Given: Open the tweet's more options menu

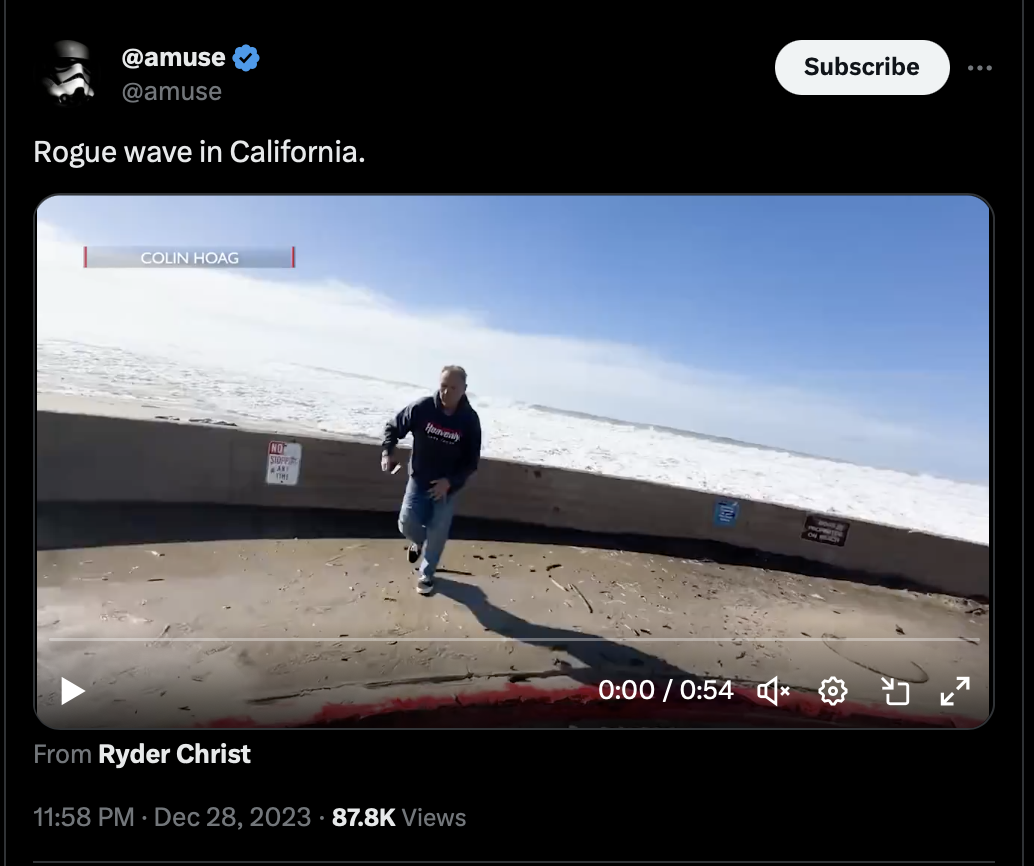Looking at the screenshot, I should [980, 68].
